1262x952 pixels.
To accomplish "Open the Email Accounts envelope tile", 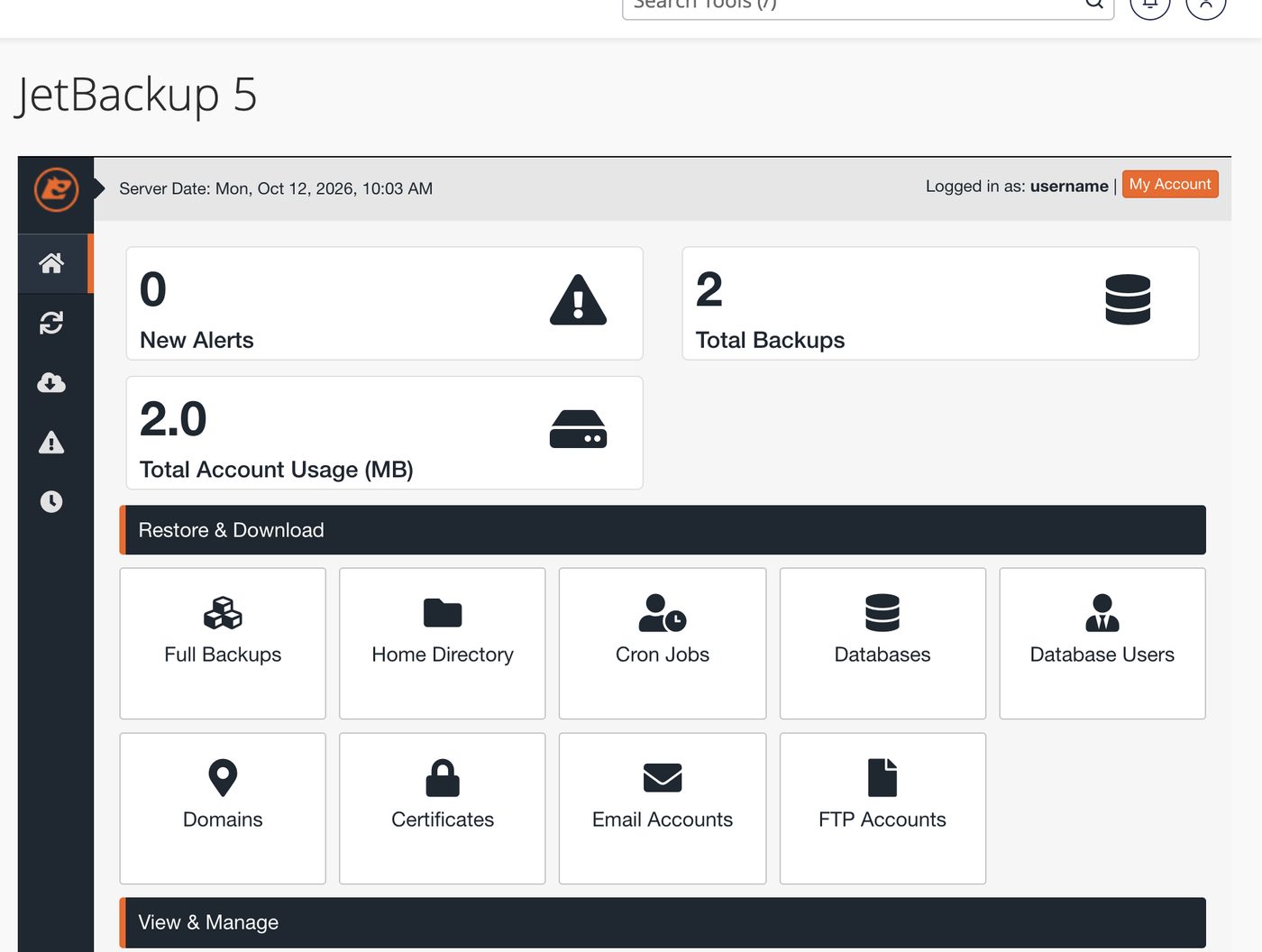I will coord(663,809).
